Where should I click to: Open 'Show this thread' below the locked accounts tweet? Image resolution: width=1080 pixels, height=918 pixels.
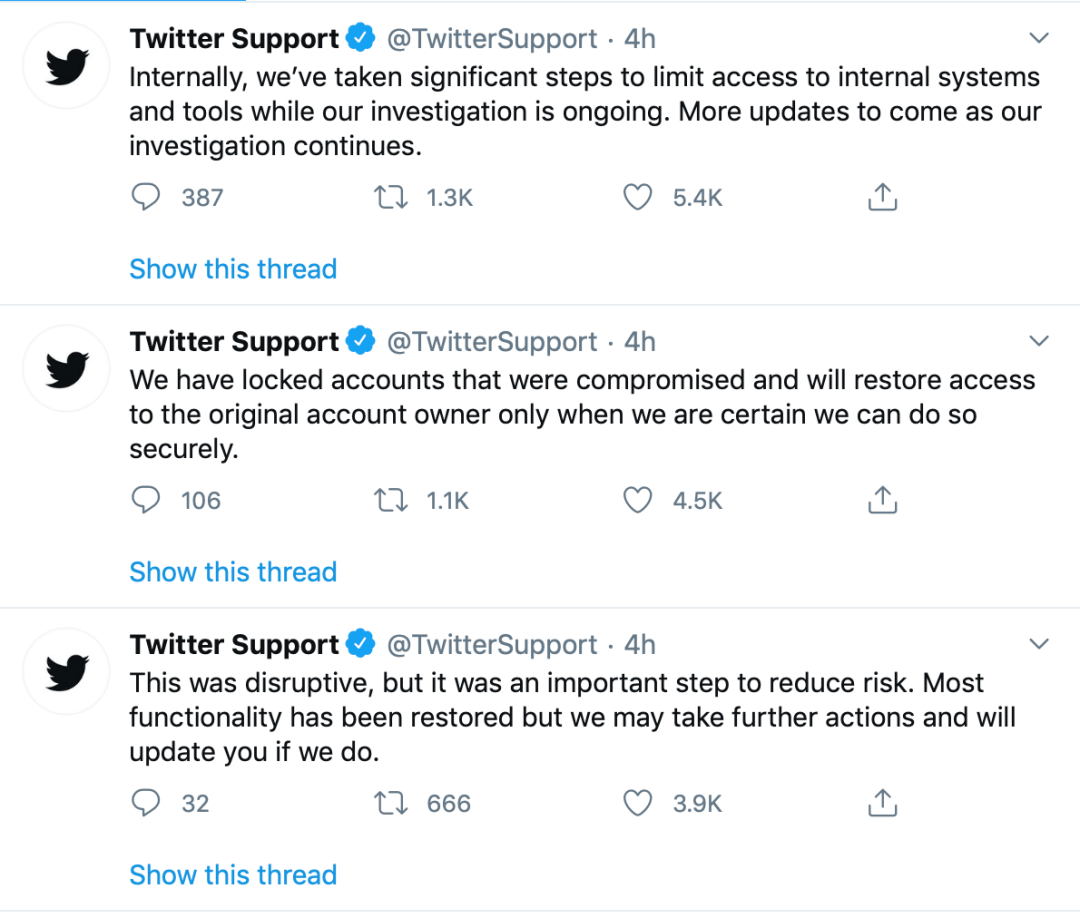click(233, 572)
